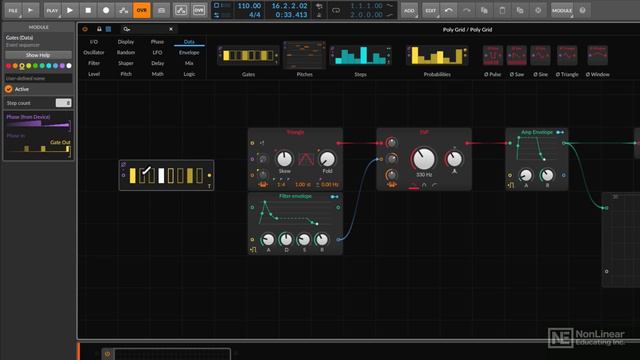Toggle automation write mode icon
The height and width of the screenshot is (360, 640).
coord(123,10)
